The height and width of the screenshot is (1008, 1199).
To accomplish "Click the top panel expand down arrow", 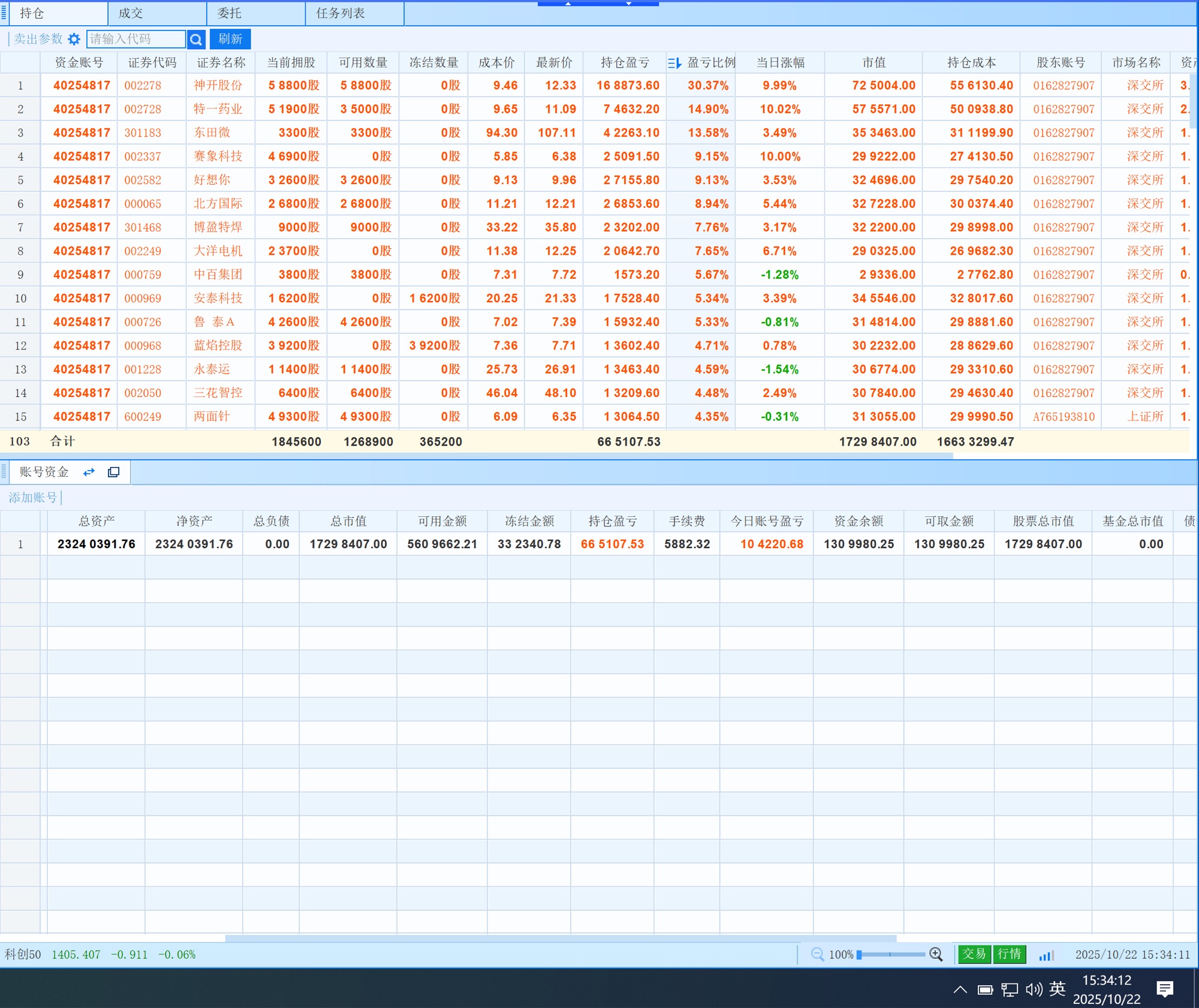I will click(629, 3).
